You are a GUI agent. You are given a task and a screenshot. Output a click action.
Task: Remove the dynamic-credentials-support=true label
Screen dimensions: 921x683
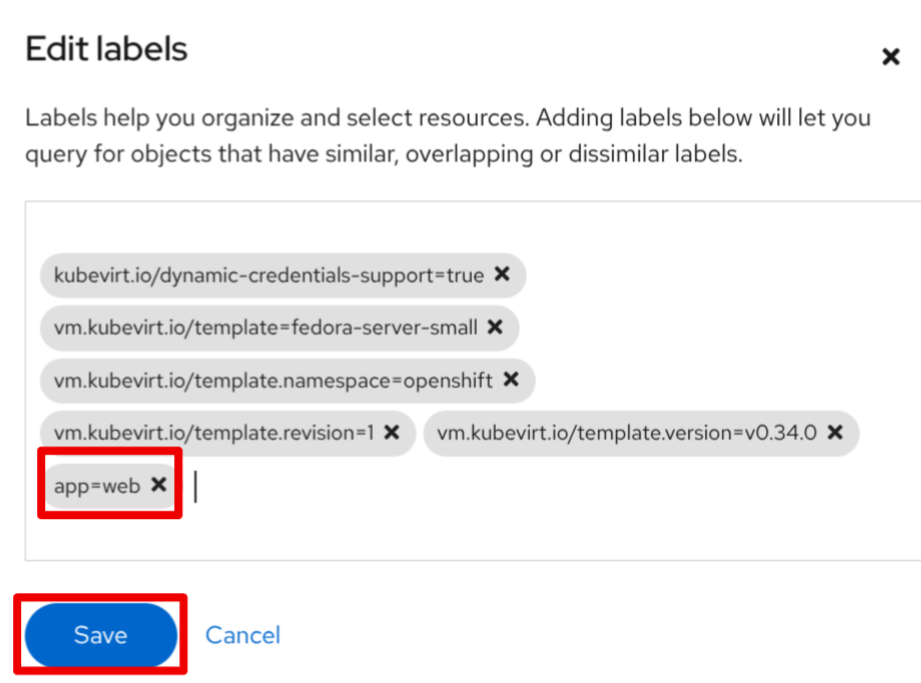click(x=502, y=274)
